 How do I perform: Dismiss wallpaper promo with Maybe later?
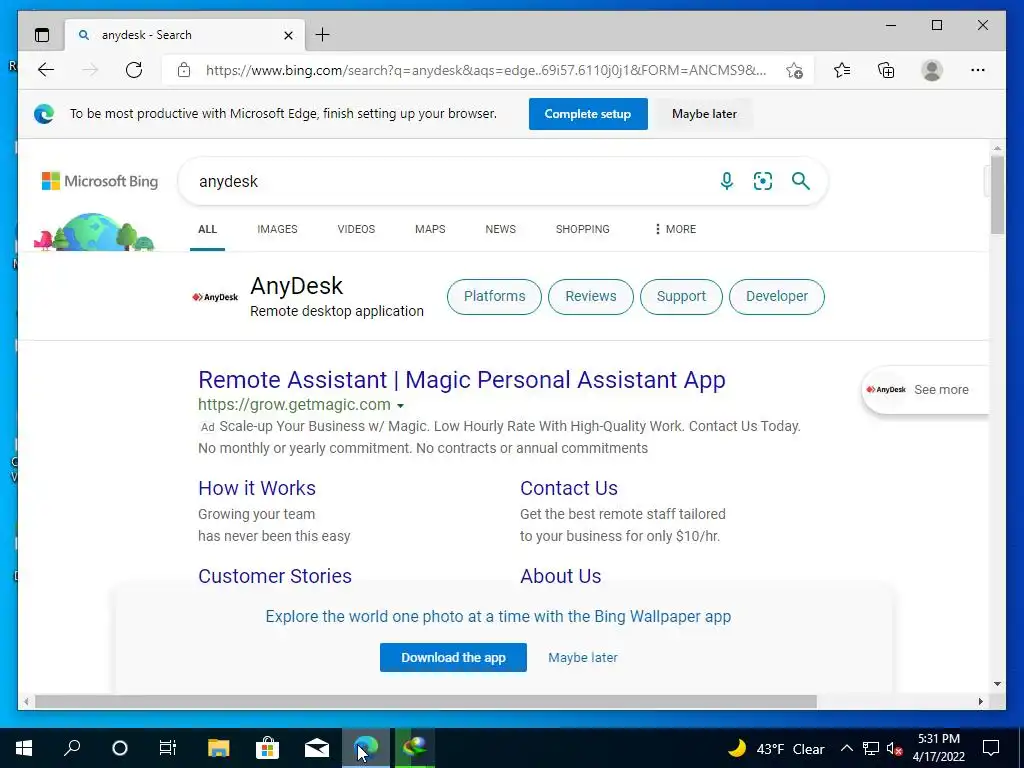(x=583, y=658)
